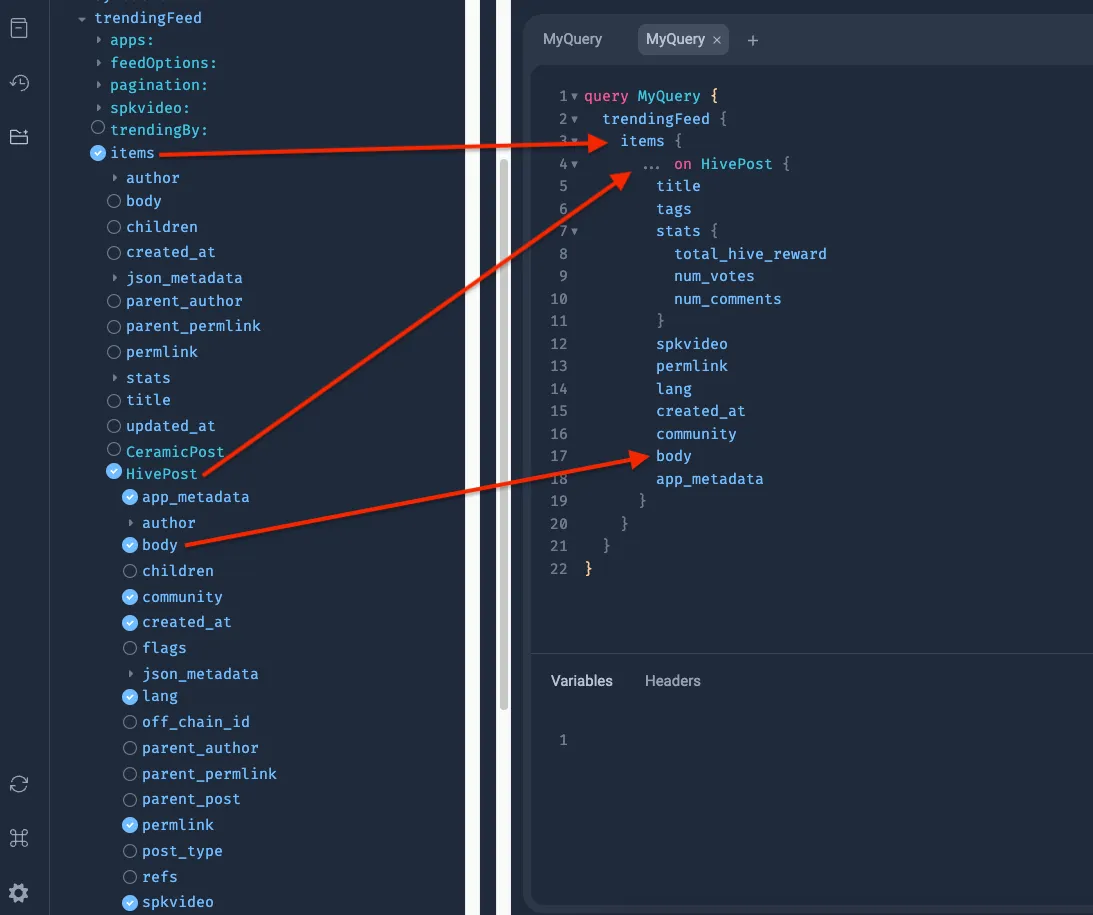
Task: Select the second MyQuery tab
Action: [x=675, y=39]
